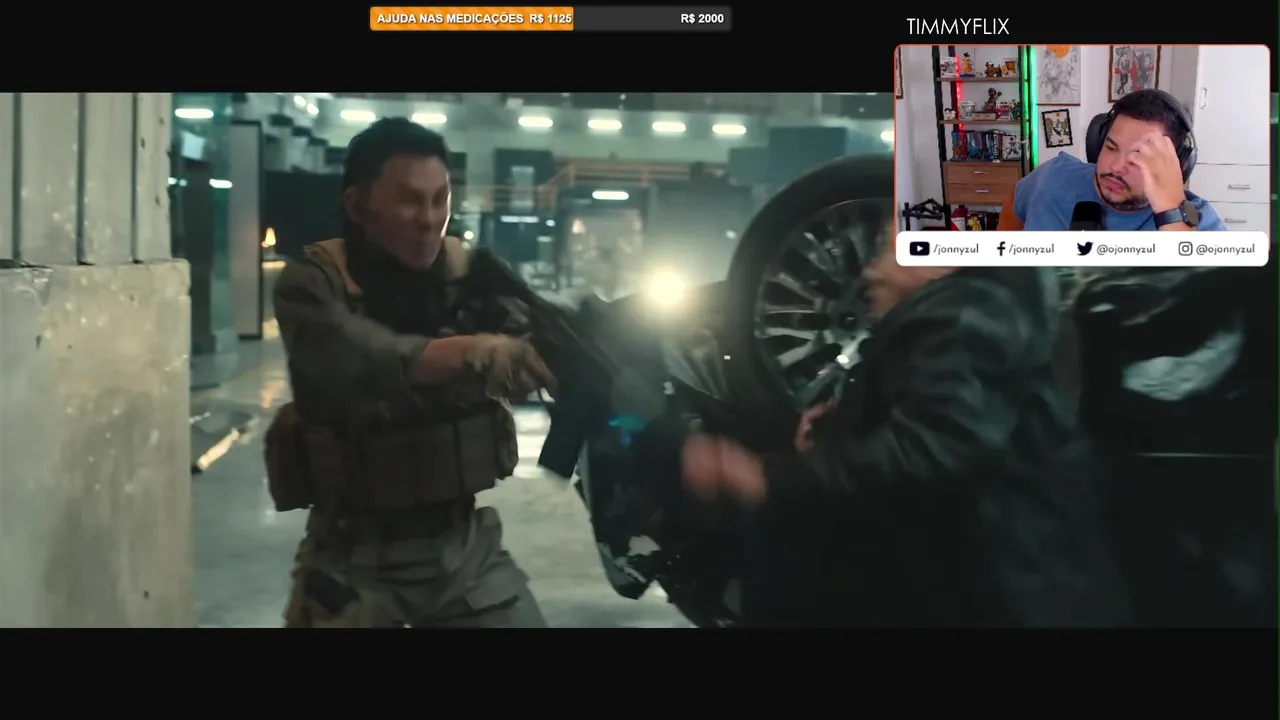Click the orange donation progress bar
This screenshot has height=720, width=1280.
click(471, 18)
